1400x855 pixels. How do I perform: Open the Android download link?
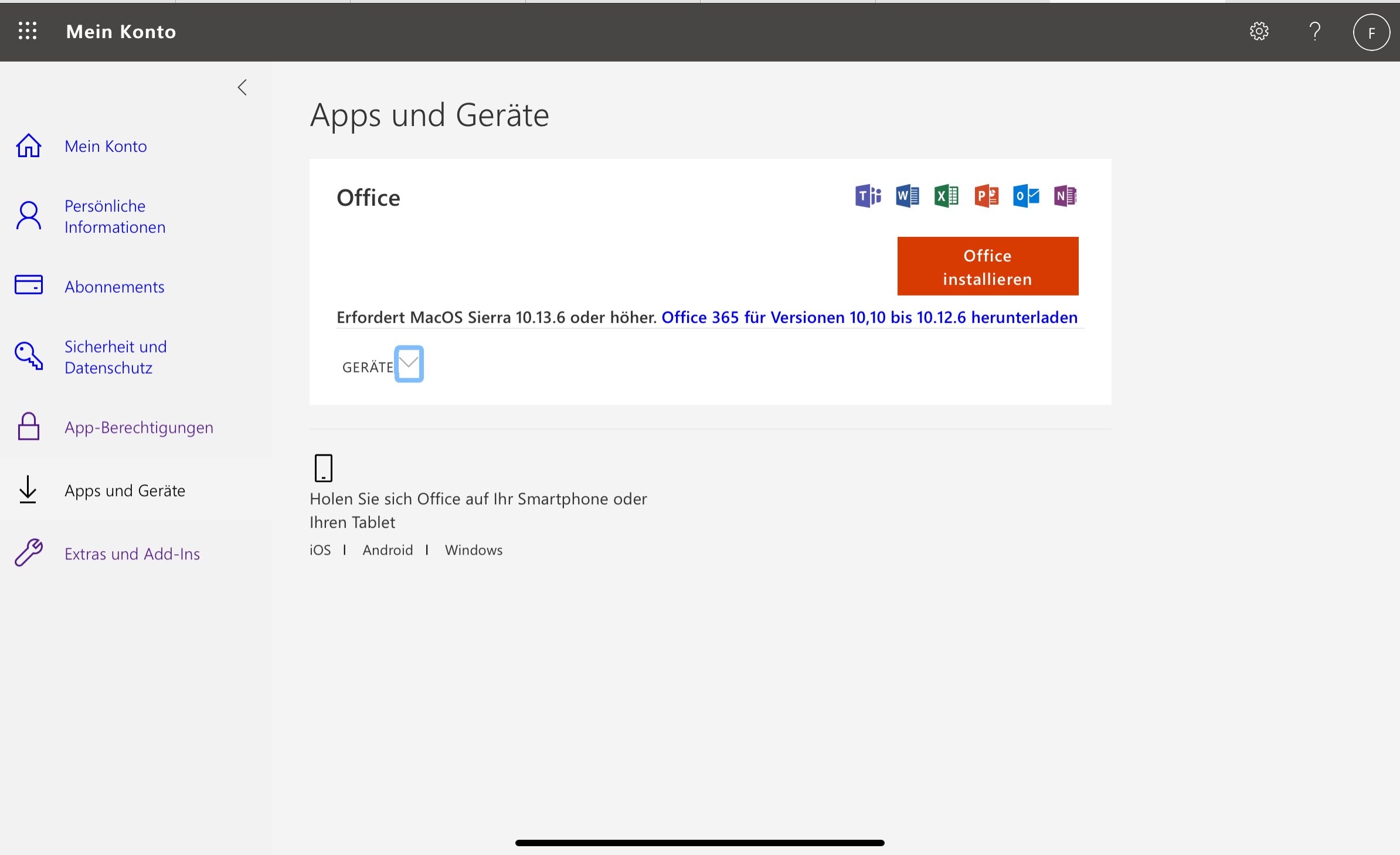[388, 550]
